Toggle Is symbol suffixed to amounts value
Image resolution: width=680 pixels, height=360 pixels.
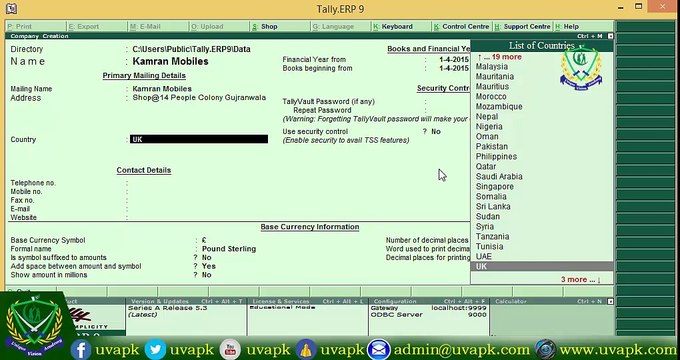(206, 258)
